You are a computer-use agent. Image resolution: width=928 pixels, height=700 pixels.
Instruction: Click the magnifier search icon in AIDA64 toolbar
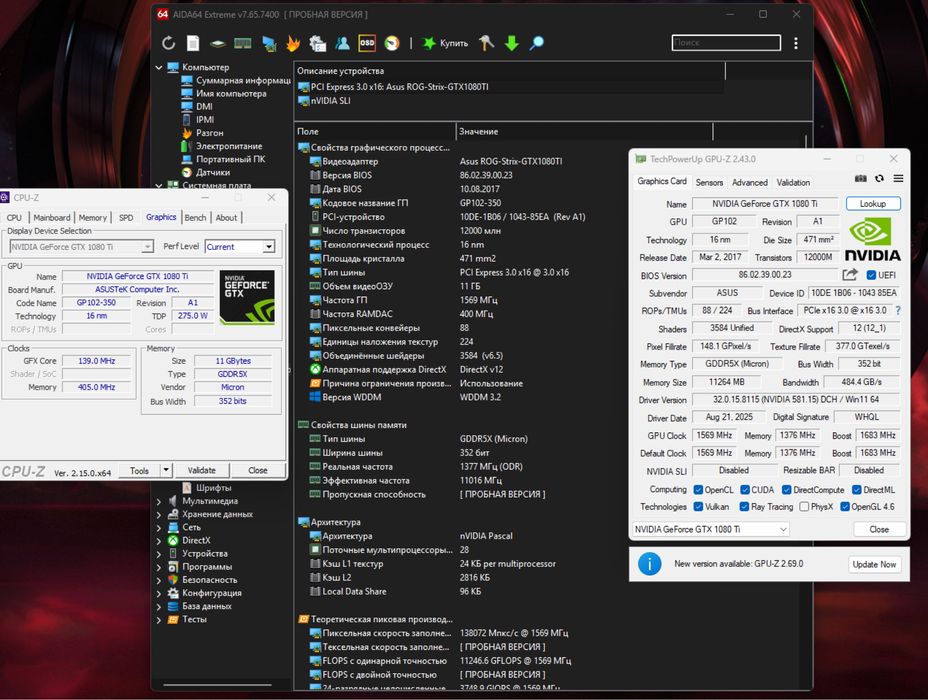[537, 43]
